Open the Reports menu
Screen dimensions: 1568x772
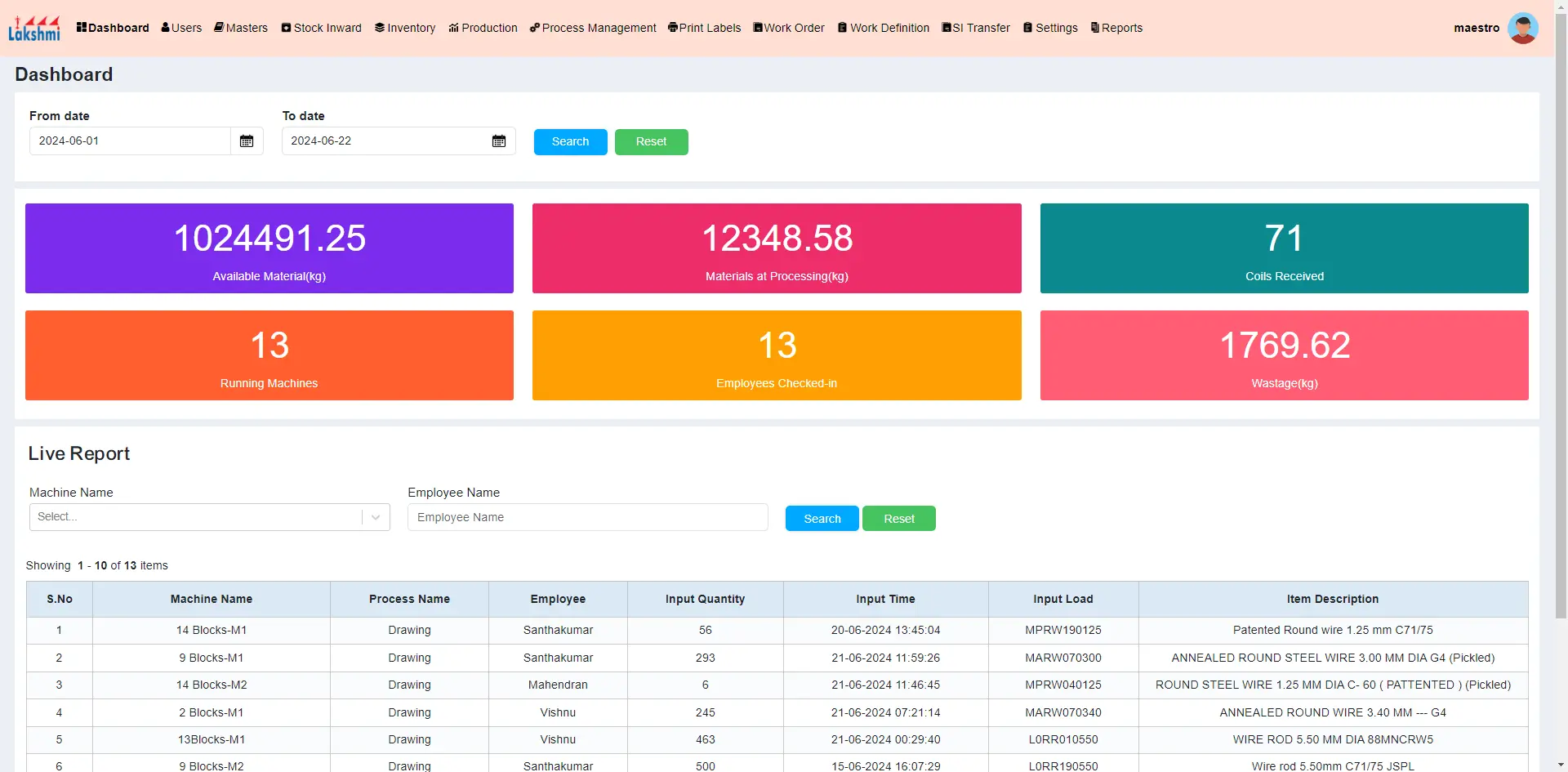point(1116,28)
